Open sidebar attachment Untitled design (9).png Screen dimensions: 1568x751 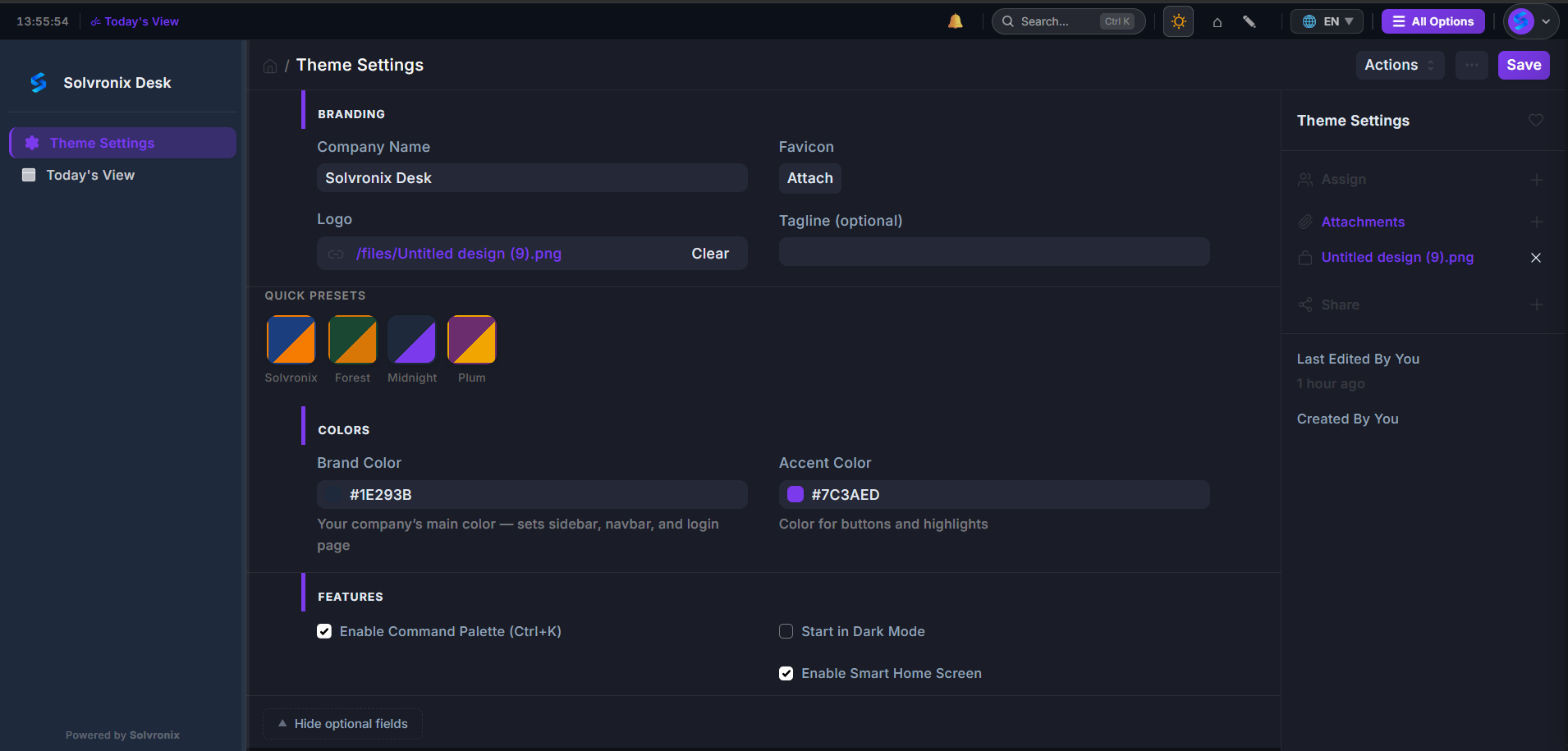pos(1397,257)
